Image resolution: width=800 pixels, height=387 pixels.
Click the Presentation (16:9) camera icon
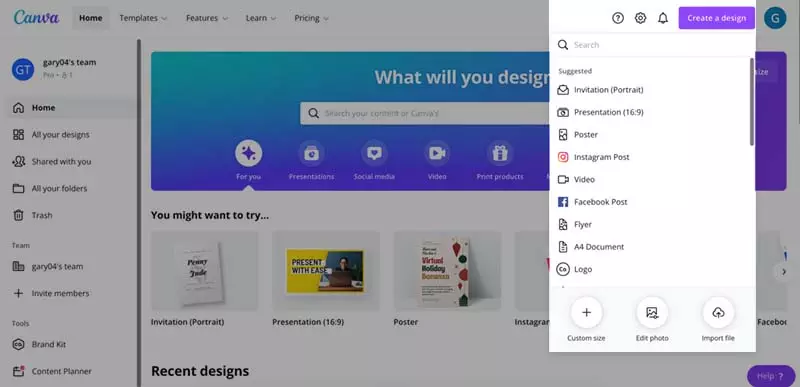[x=563, y=112]
